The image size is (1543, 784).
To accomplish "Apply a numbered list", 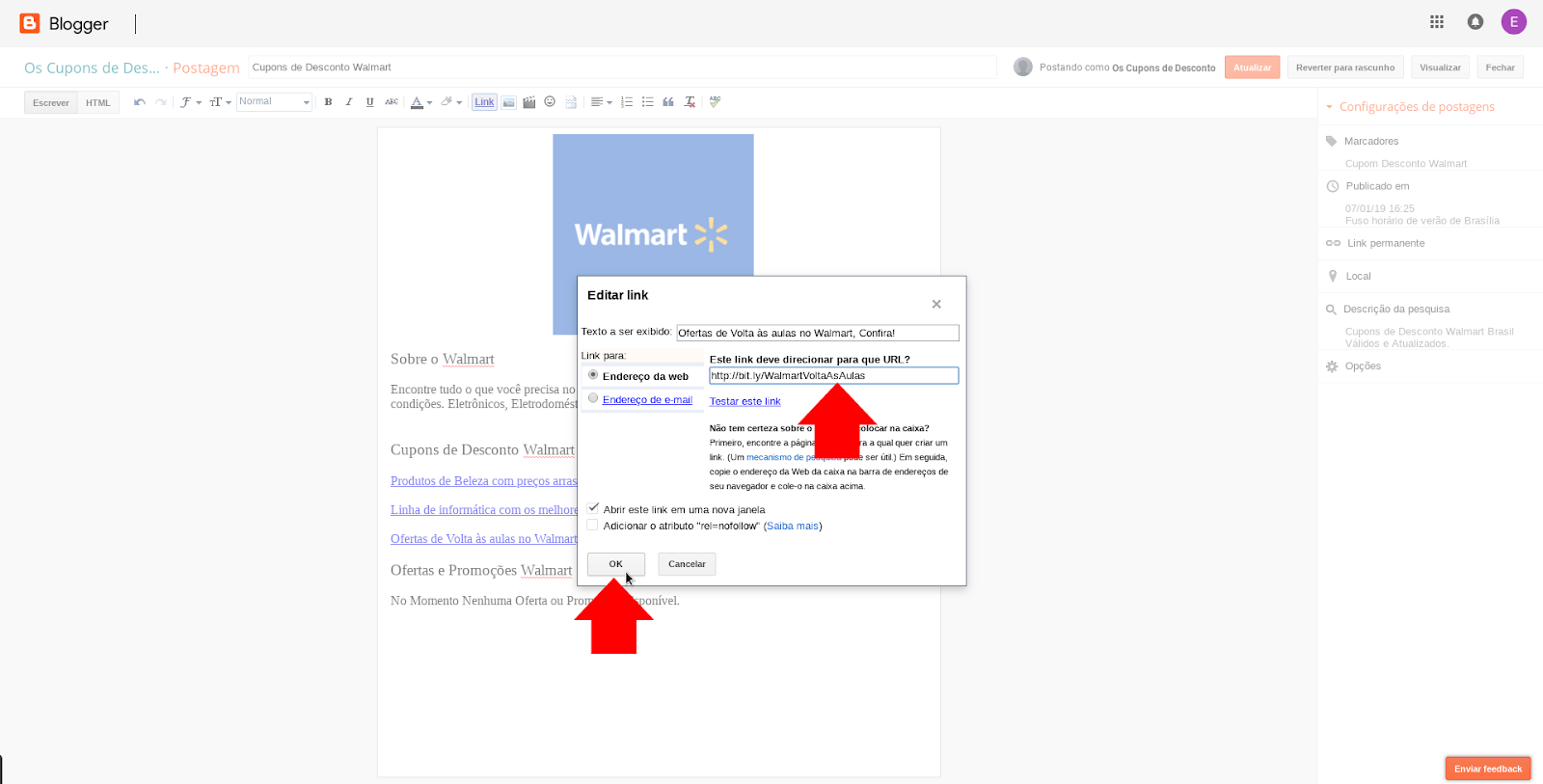I will pyautogui.click(x=627, y=102).
